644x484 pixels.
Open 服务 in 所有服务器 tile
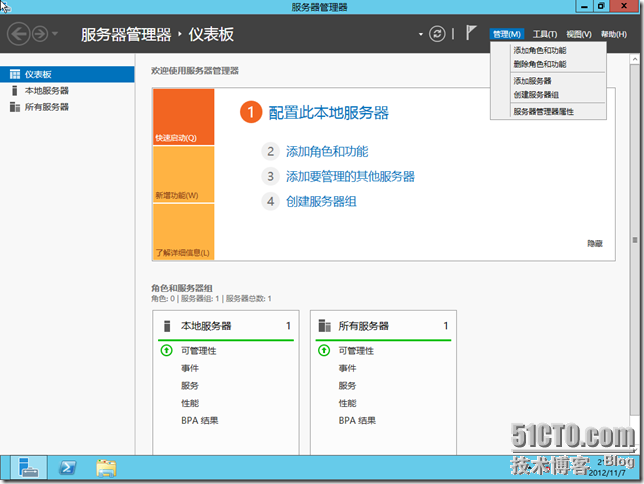click(347, 386)
